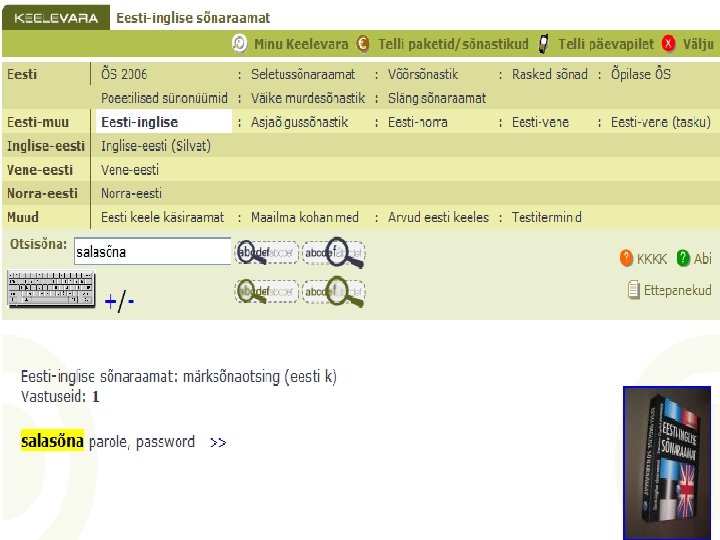Click the Eesti-inglise sõnaraamat book cover
The width and height of the screenshot is (720, 540).
[x=667, y=462]
